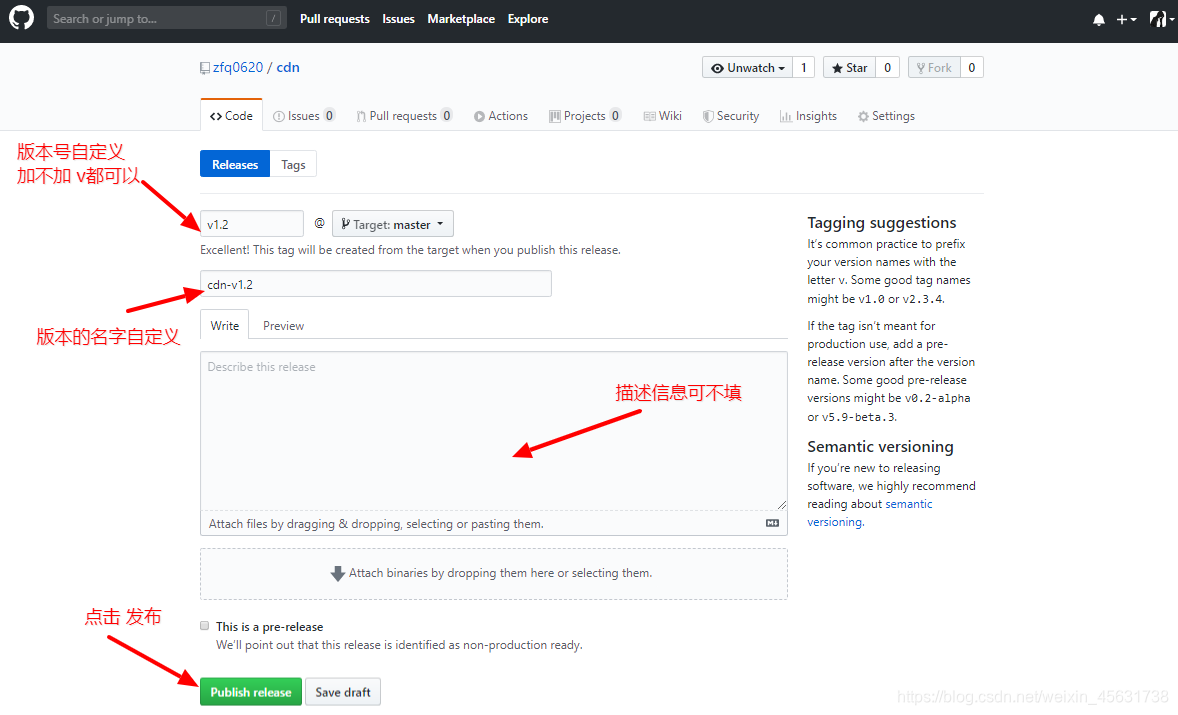Select the Tags button
The image size is (1178, 715).
(x=293, y=164)
